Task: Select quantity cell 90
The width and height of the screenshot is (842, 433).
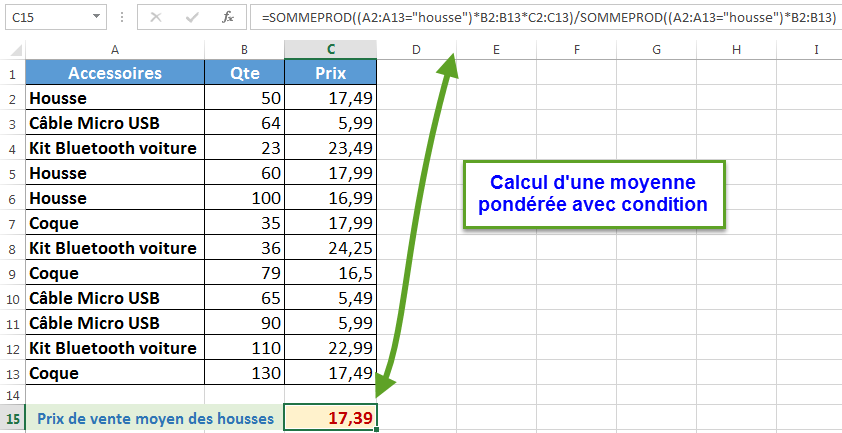Action: (244, 323)
